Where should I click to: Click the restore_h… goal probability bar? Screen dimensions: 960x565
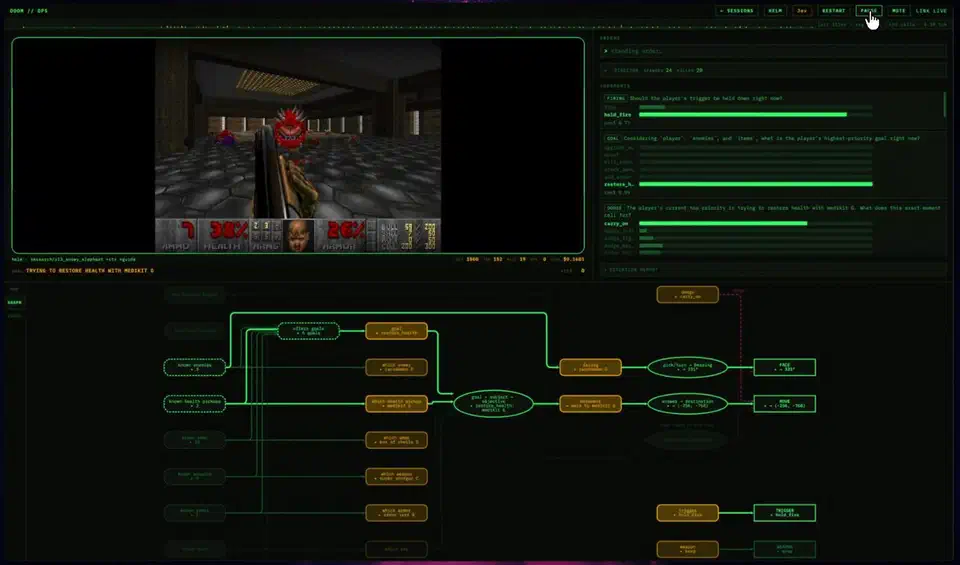click(x=756, y=184)
